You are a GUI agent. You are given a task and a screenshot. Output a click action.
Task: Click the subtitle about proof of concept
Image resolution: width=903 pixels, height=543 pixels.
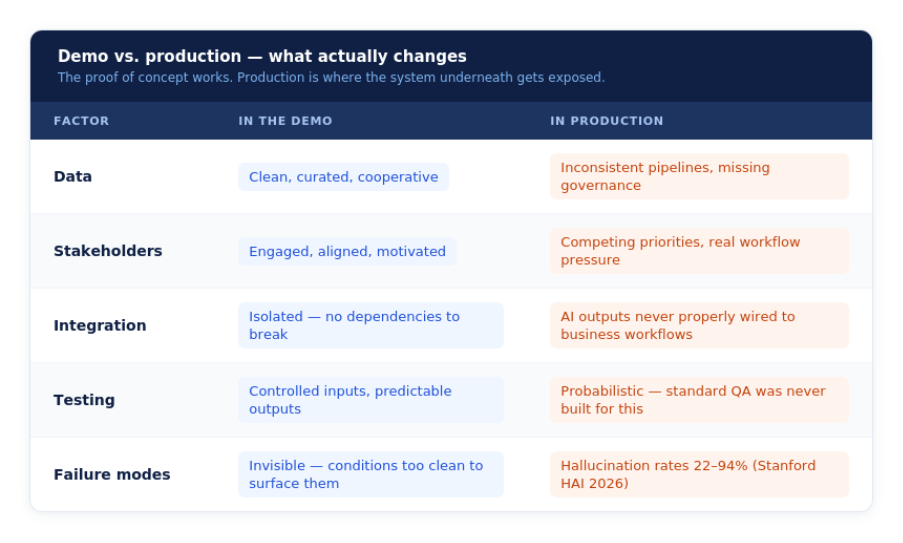pos(331,77)
